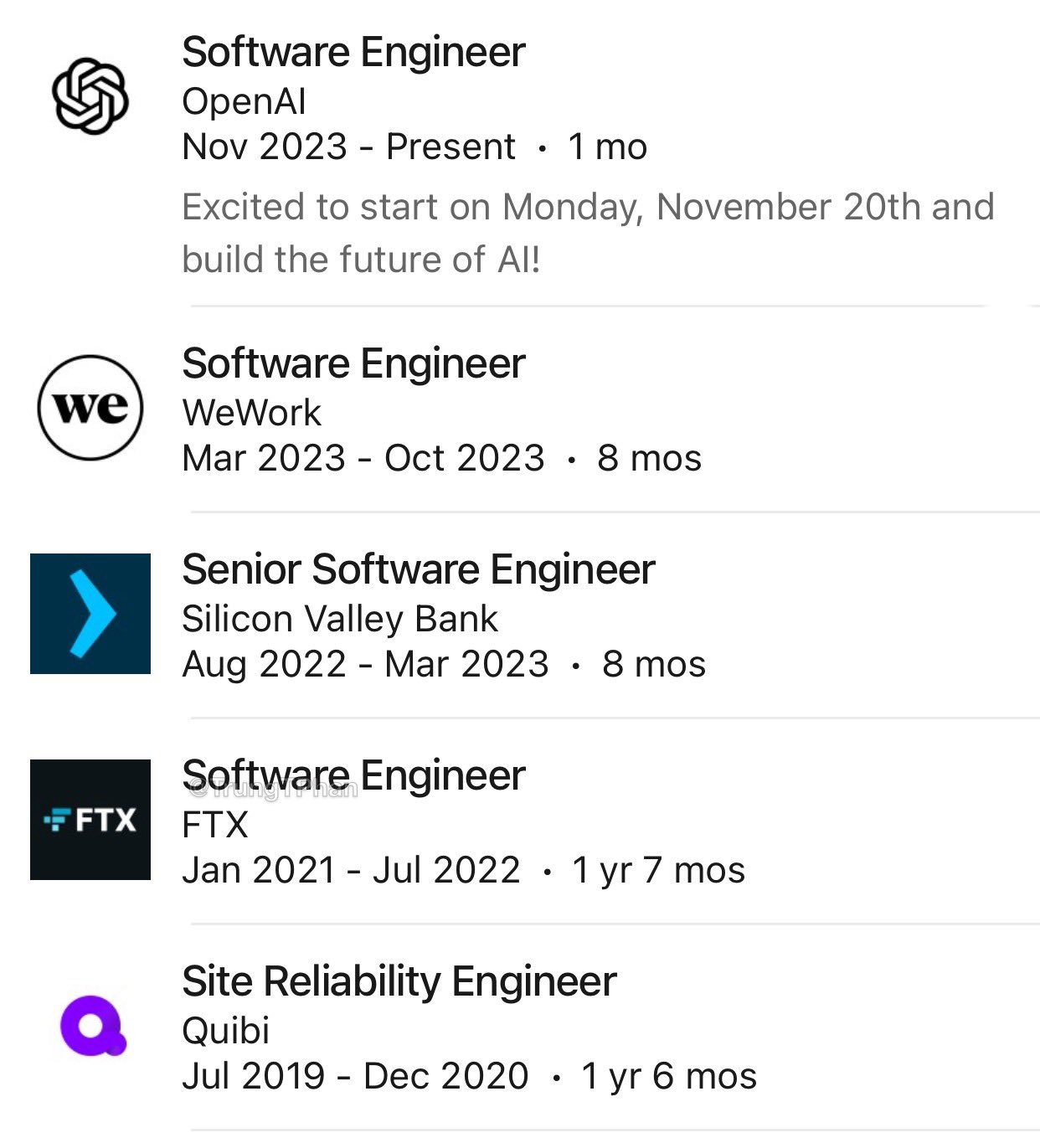Open the Silicon Valley Bank name link
The width and height of the screenshot is (1040, 1148).
[339, 619]
